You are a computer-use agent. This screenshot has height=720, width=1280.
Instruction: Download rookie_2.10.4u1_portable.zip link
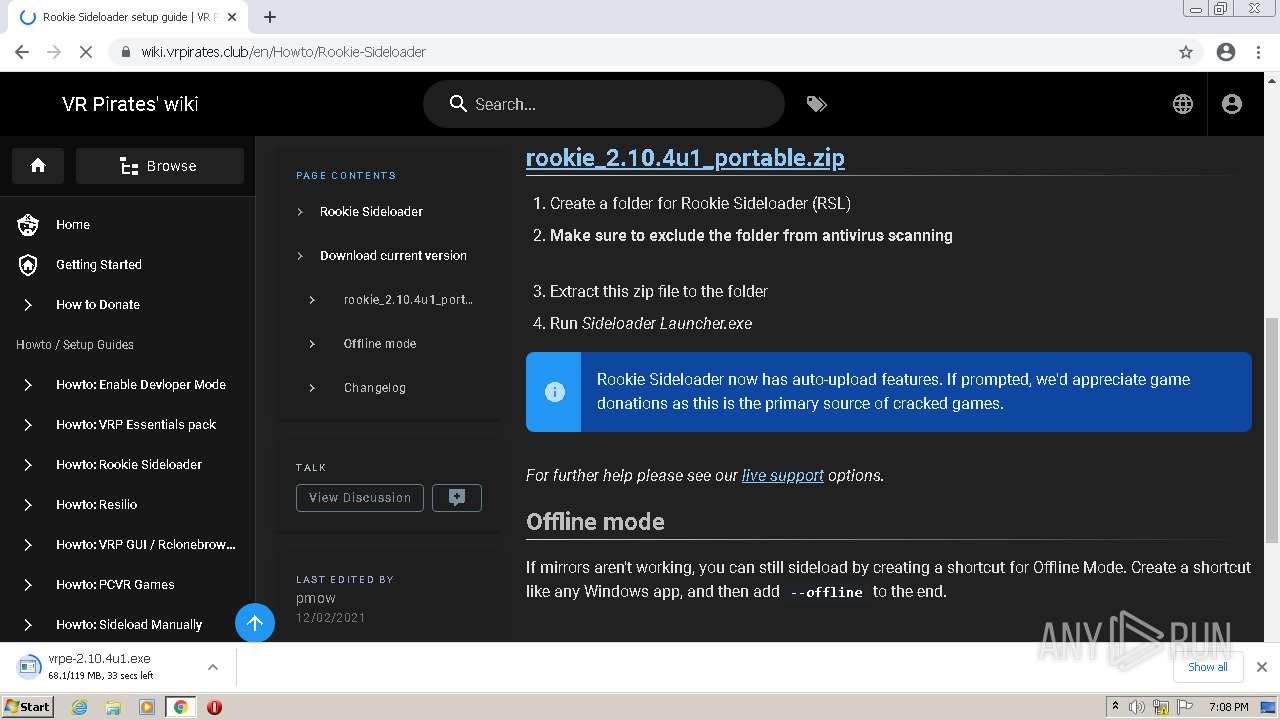click(685, 157)
